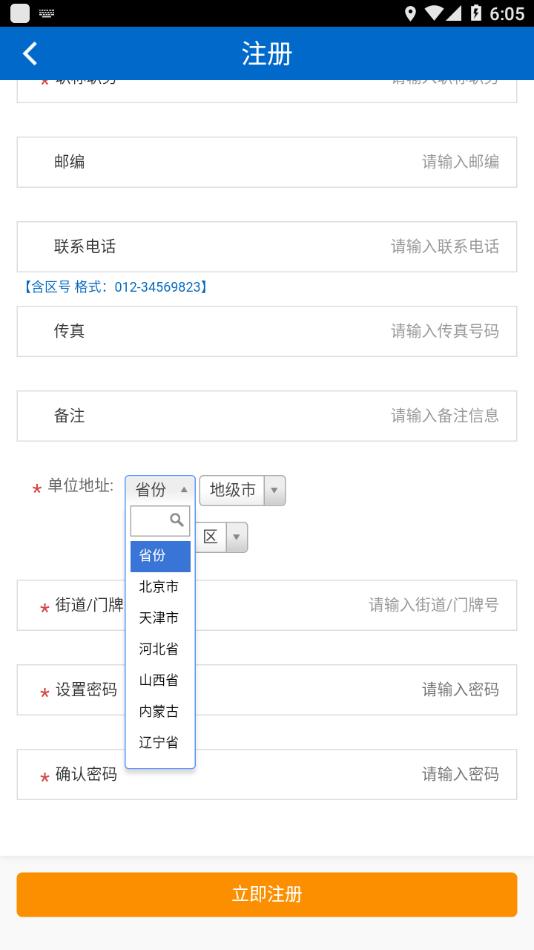
Task: Pick 内蒙古 from the province options
Action: click(160, 711)
